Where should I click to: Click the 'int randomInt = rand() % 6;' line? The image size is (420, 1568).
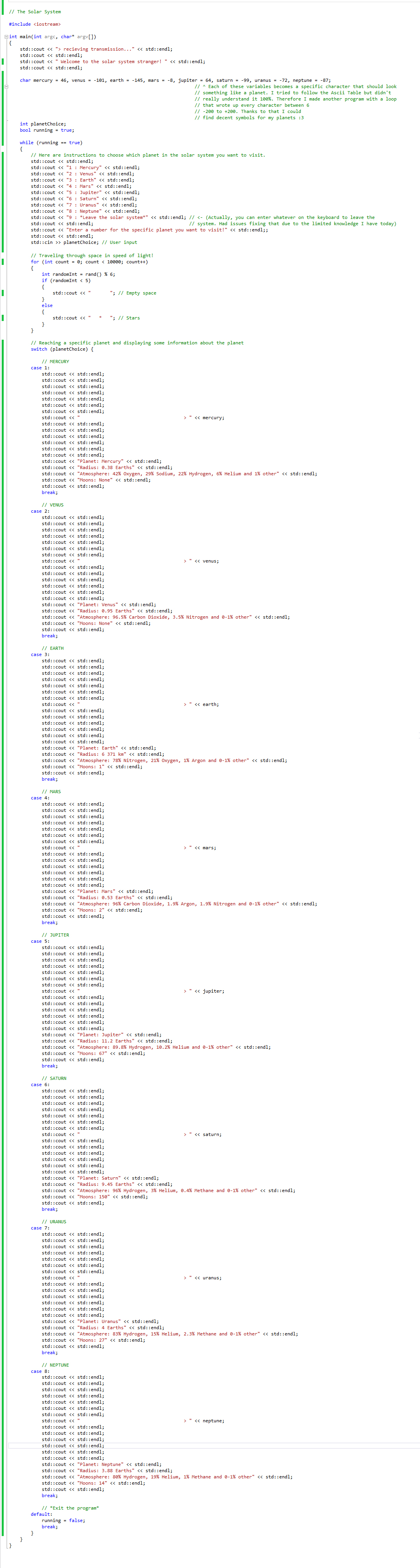click(79, 274)
